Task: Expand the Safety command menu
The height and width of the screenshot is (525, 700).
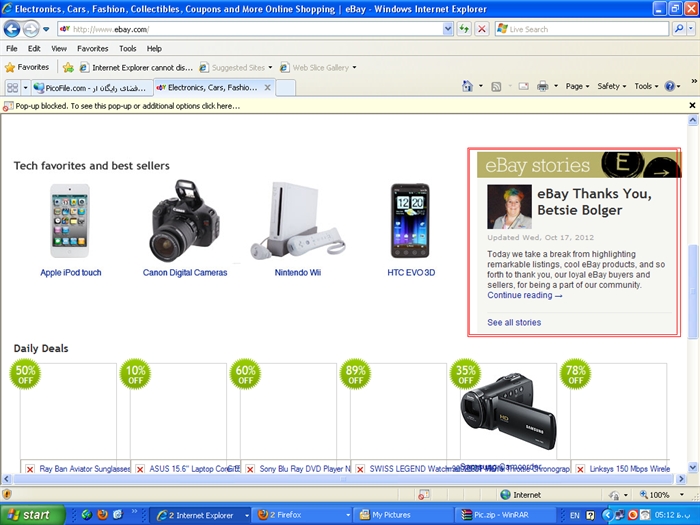Action: (x=611, y=86)
